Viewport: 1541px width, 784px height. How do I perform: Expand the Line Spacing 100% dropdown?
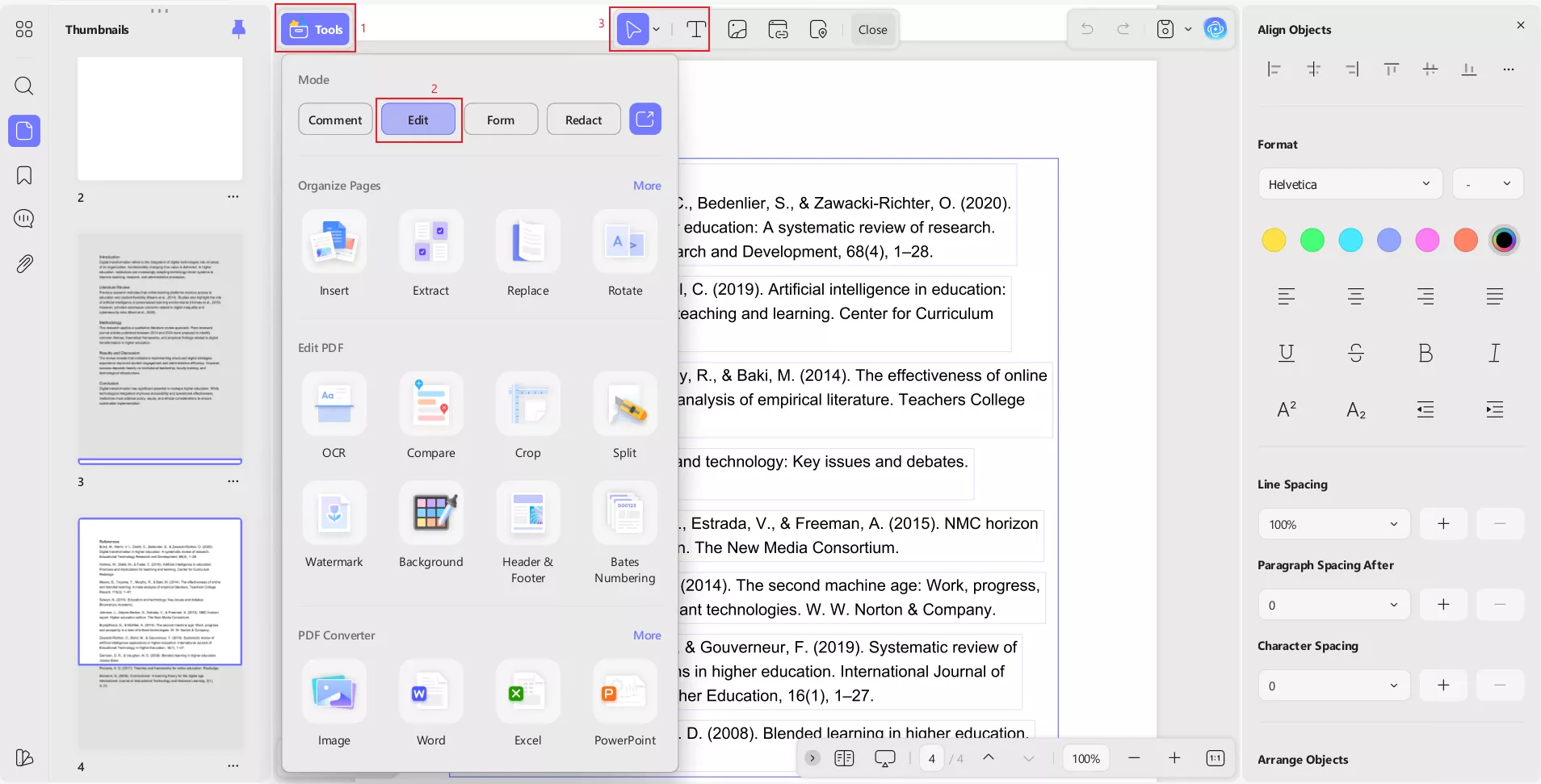[x=1333, y=524]
